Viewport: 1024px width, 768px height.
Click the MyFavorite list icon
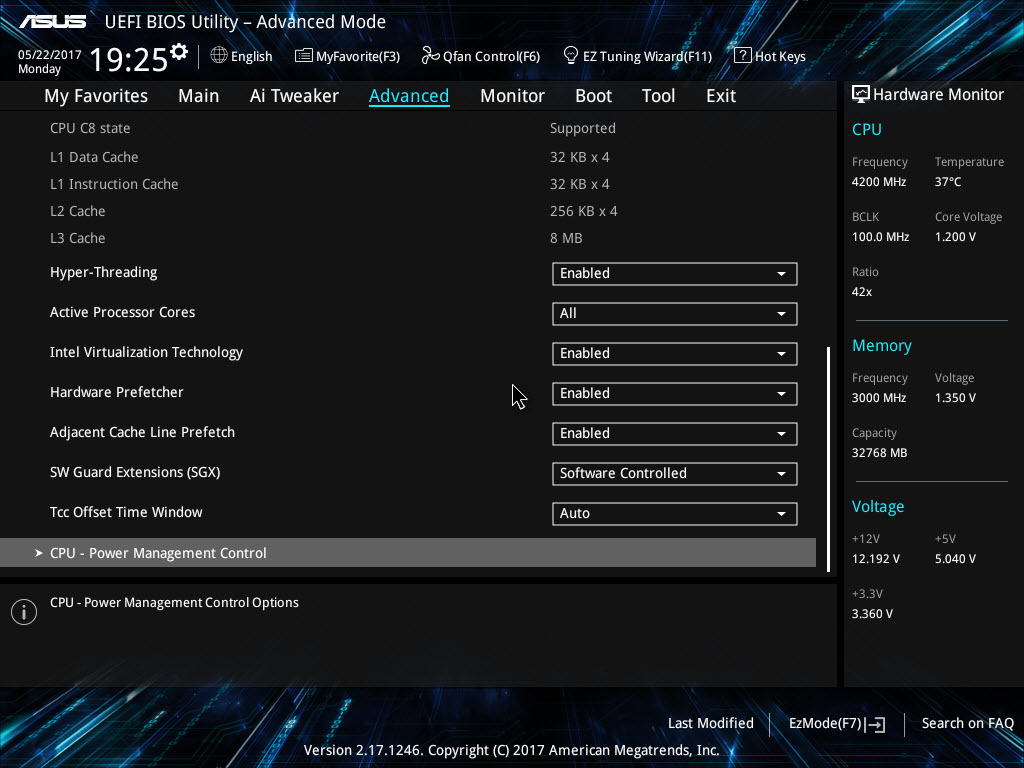pyautogui.click(x=304, y=56)
